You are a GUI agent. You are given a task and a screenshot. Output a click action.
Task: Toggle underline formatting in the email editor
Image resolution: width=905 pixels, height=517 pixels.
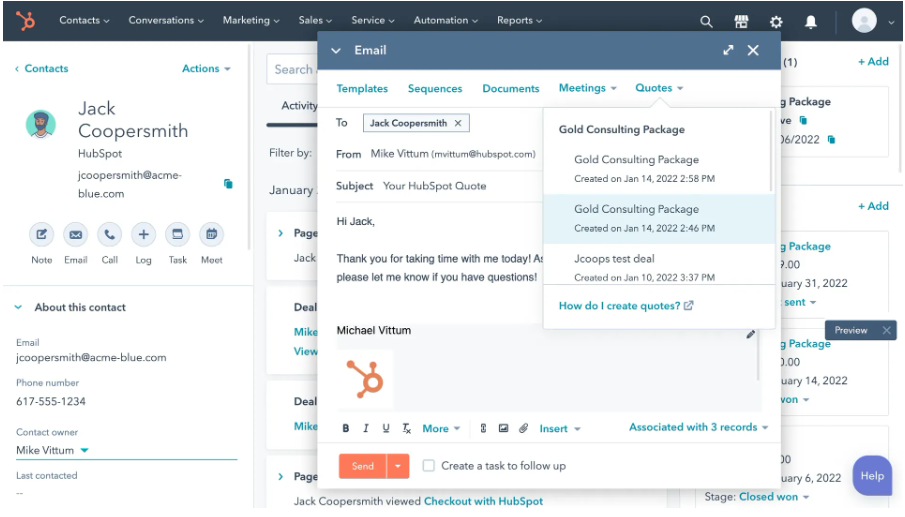(386, 428)
